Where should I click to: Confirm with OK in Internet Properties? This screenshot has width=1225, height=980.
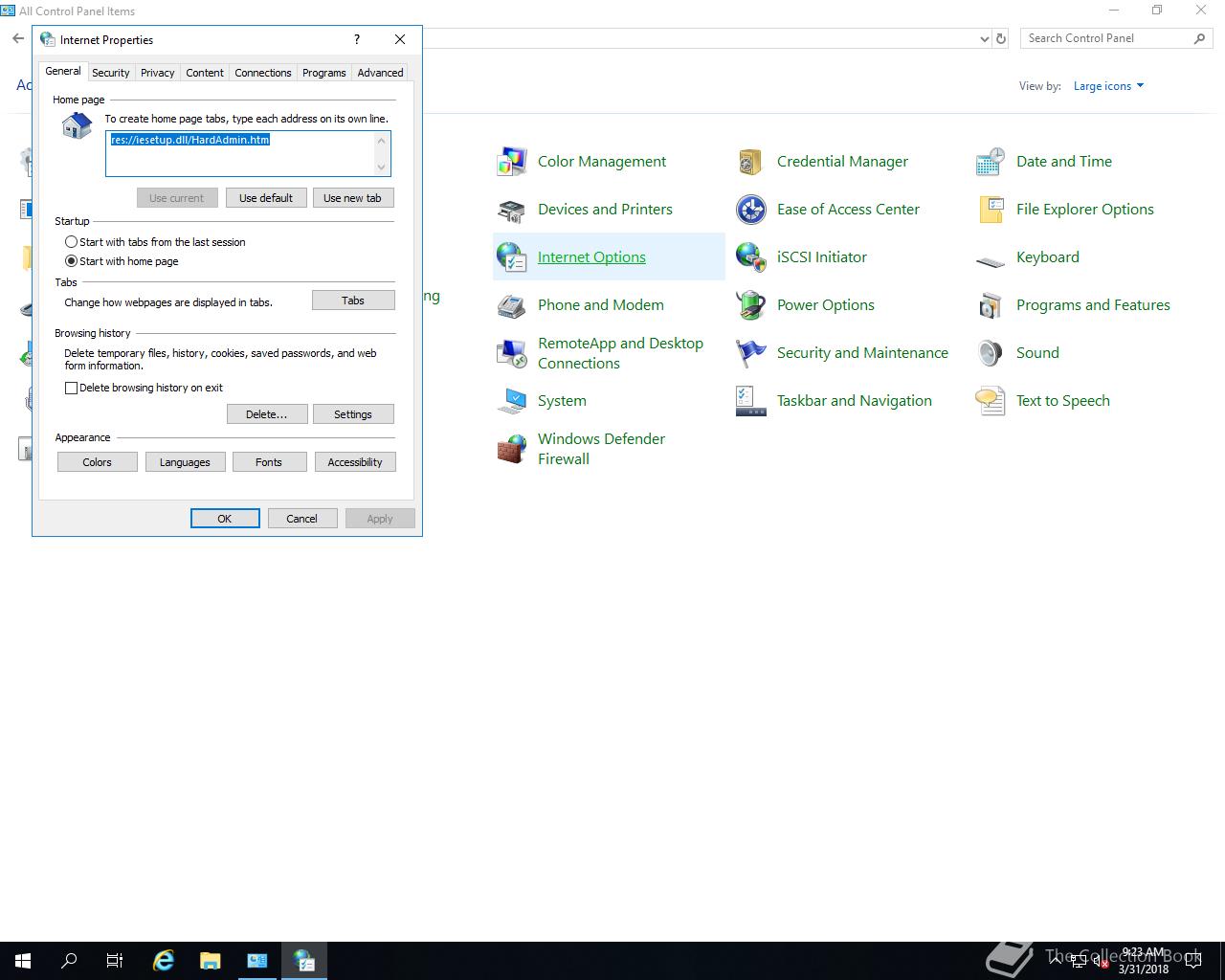click(x=225, y=519)
